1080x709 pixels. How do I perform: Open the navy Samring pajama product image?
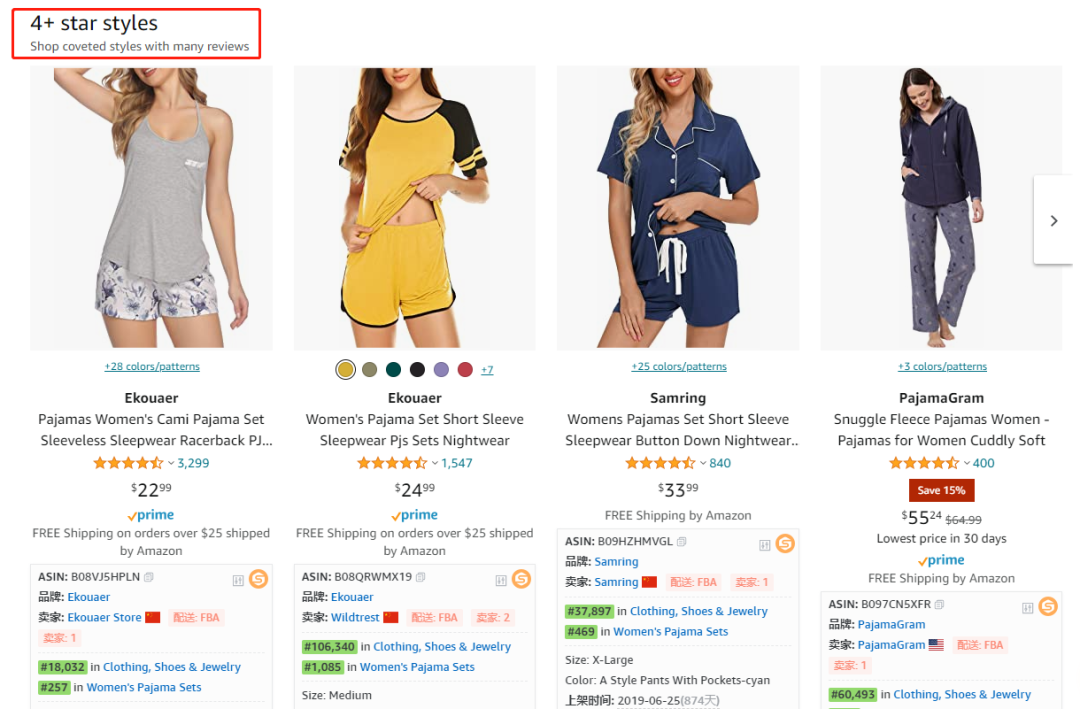coord(678,208)
